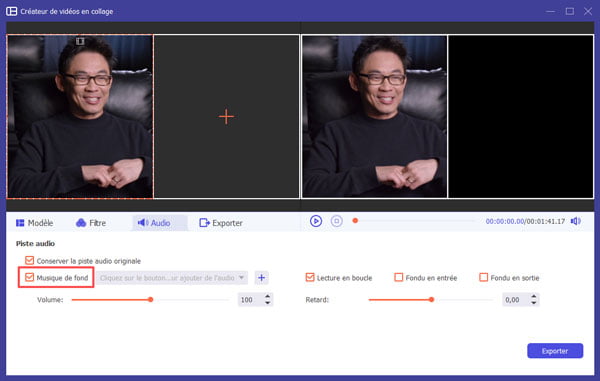
Task: Toggle the Lecture en boucle checkbox
Action: tap(310, 277)
